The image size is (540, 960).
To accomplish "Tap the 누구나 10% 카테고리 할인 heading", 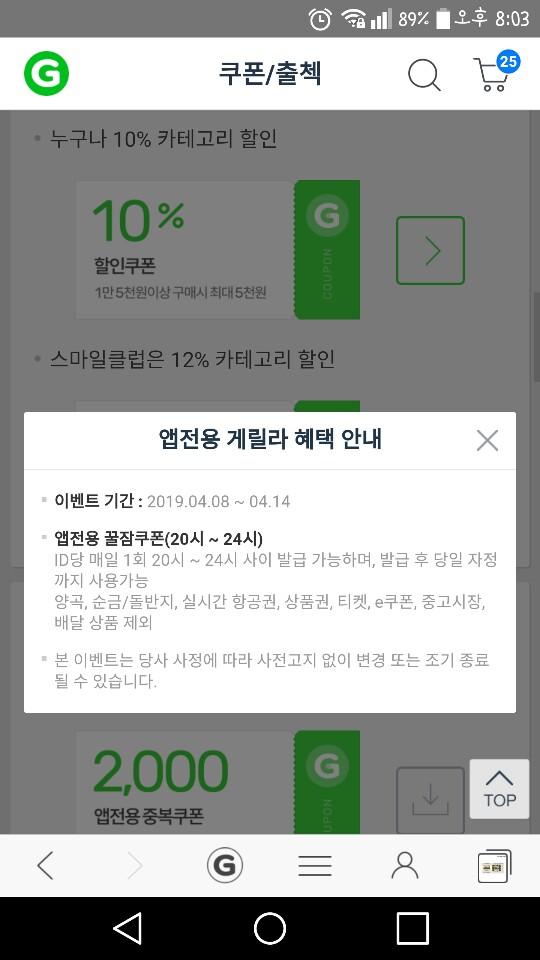I will (163, 139).
